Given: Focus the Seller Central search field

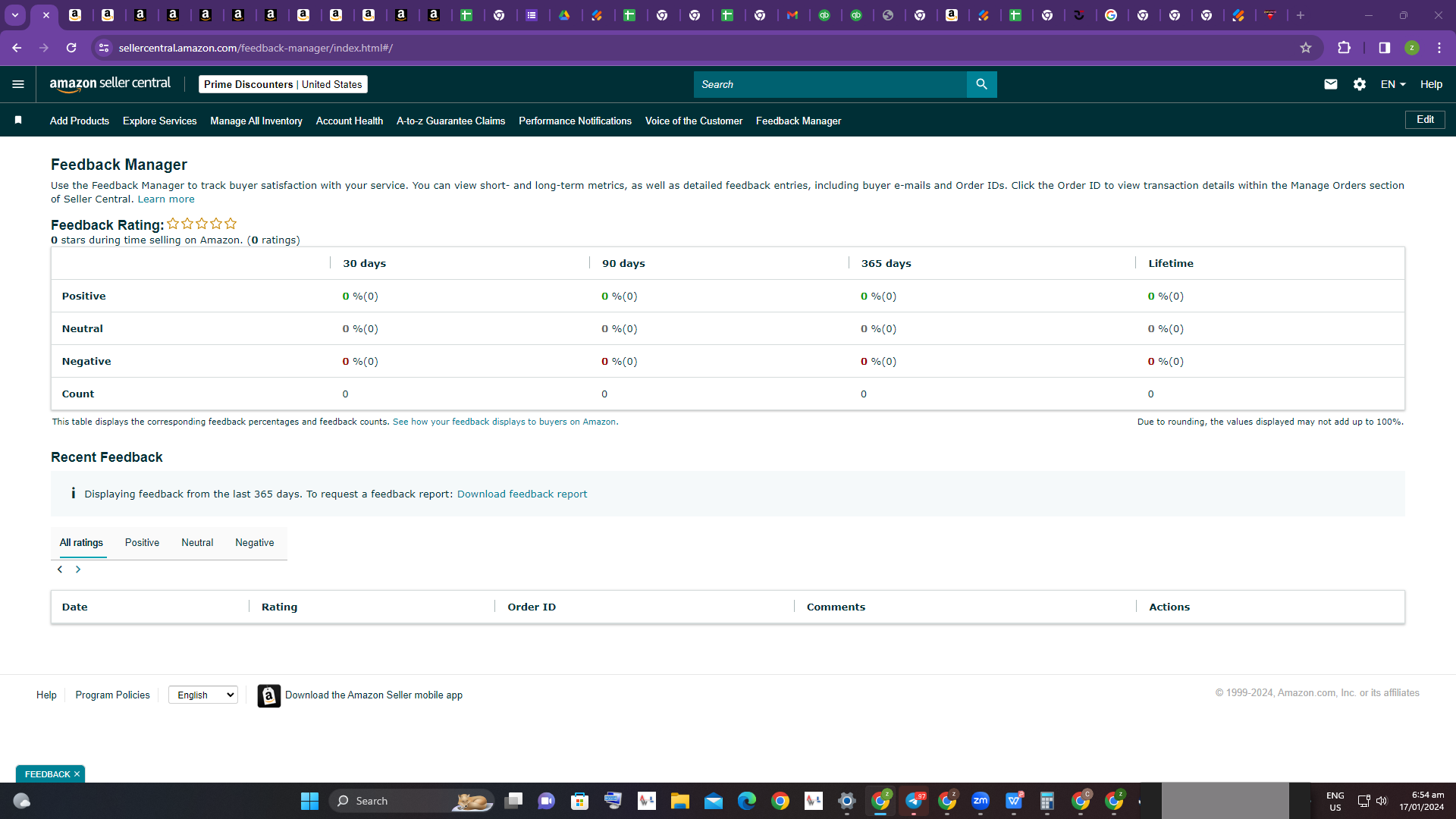Looking at the screenshot, I should tap(830, 84).
